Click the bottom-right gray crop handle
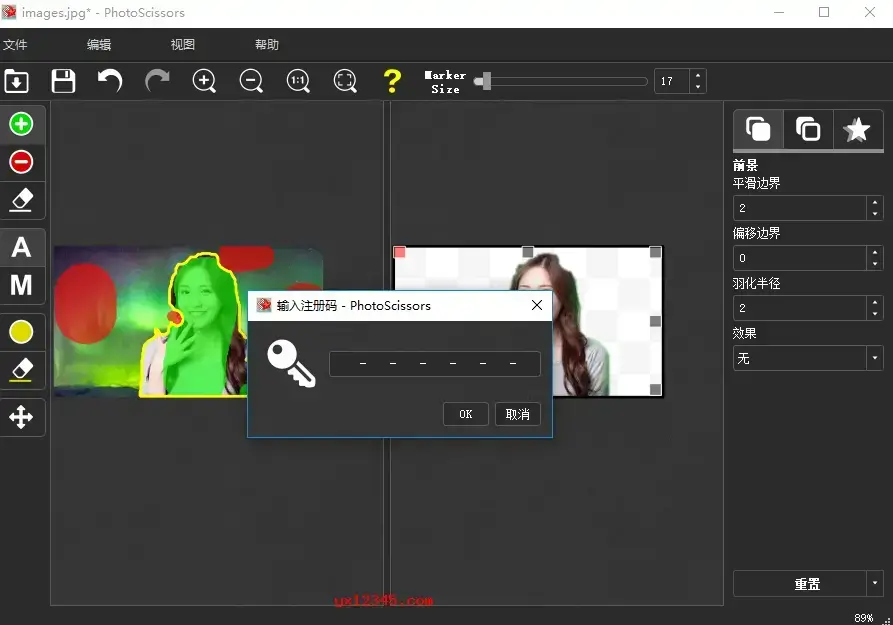Viewport: 893px width, 625px height. click(x=656, y=390)
